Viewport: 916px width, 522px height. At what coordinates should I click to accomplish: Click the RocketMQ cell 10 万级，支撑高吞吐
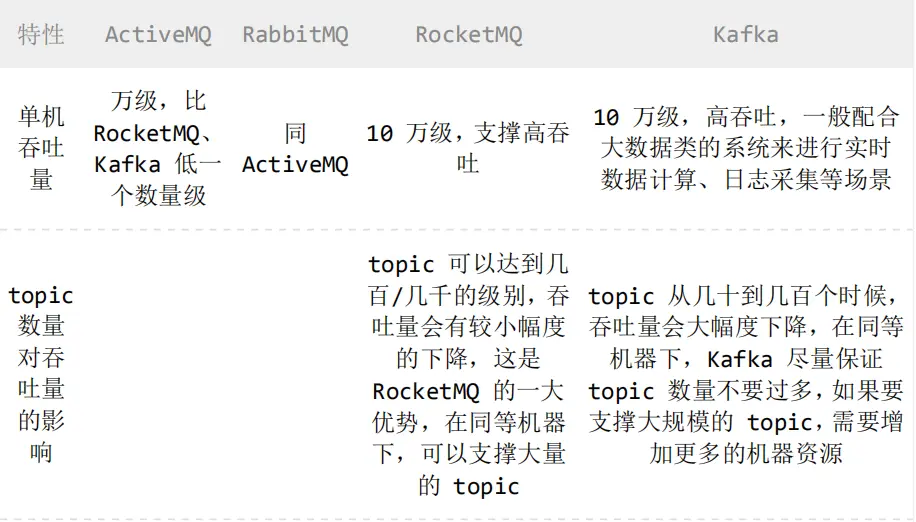tap(469, 148)
